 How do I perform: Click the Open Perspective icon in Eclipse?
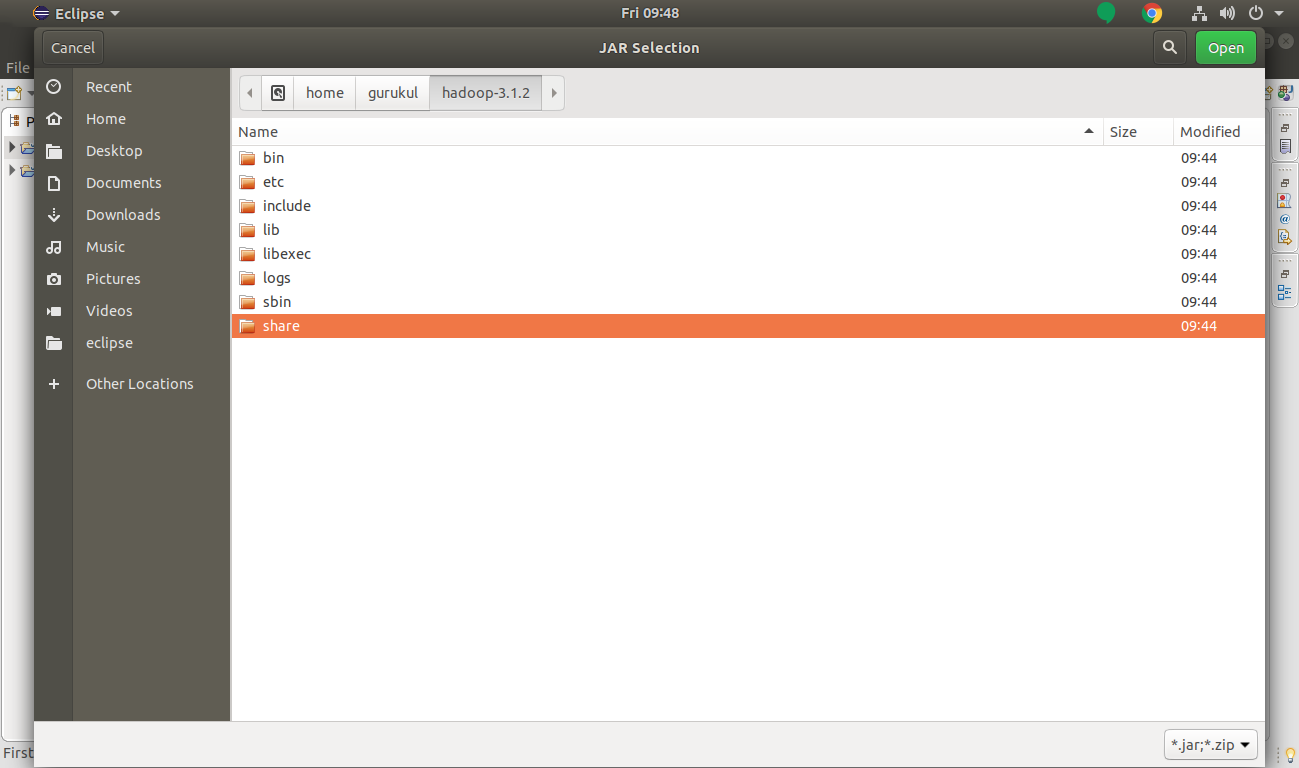pyautogui.click(x=1270, y=93)
